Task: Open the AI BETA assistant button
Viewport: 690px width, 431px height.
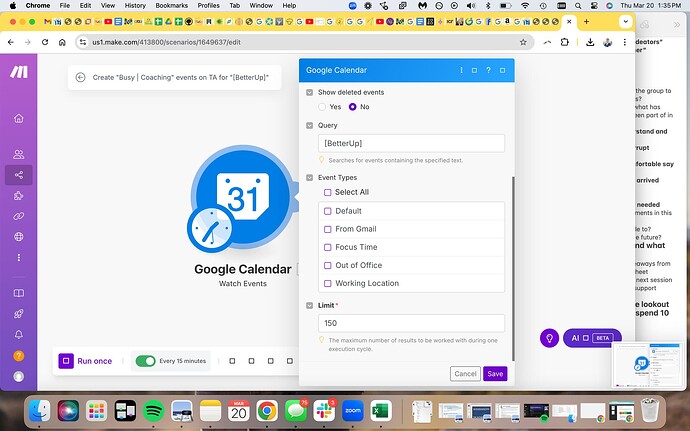Action: (592, 338)
